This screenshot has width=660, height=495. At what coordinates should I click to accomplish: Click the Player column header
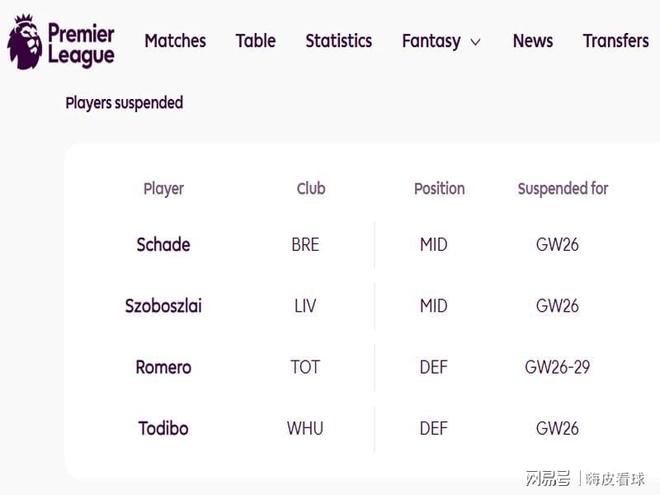[x=163, y=188]
